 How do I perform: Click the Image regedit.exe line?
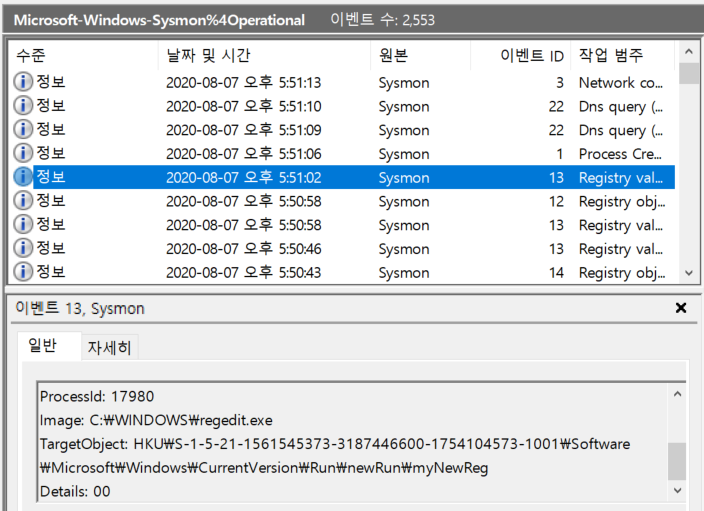coord(156,420)
